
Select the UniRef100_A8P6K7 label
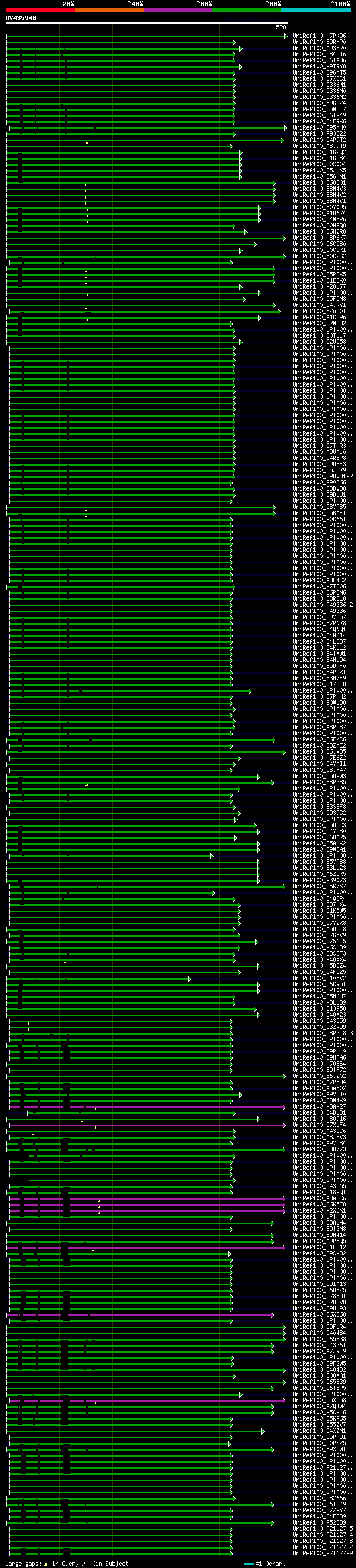pyautogui.click(x=319, y=238)
